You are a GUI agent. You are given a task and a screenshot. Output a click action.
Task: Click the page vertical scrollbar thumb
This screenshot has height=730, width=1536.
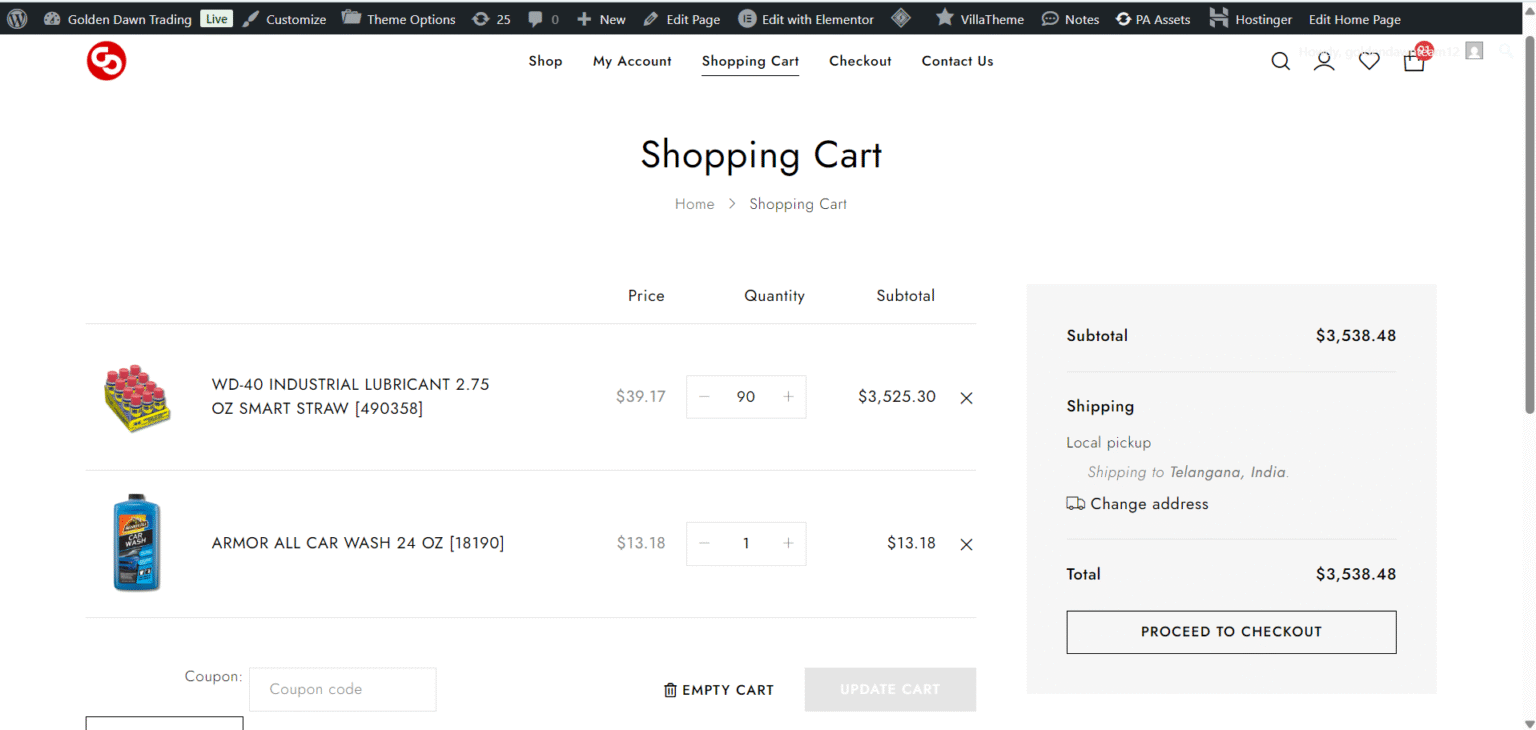pyautogui.click(x=1529, y=225)
